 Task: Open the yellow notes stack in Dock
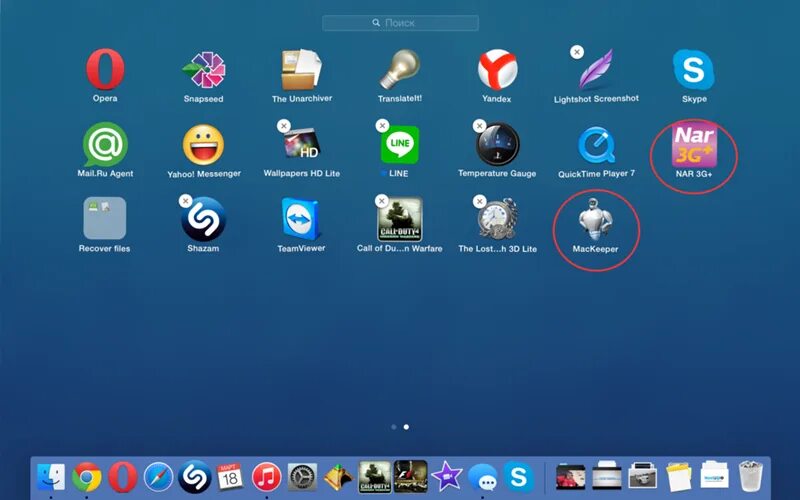click(x=679, y=477)
